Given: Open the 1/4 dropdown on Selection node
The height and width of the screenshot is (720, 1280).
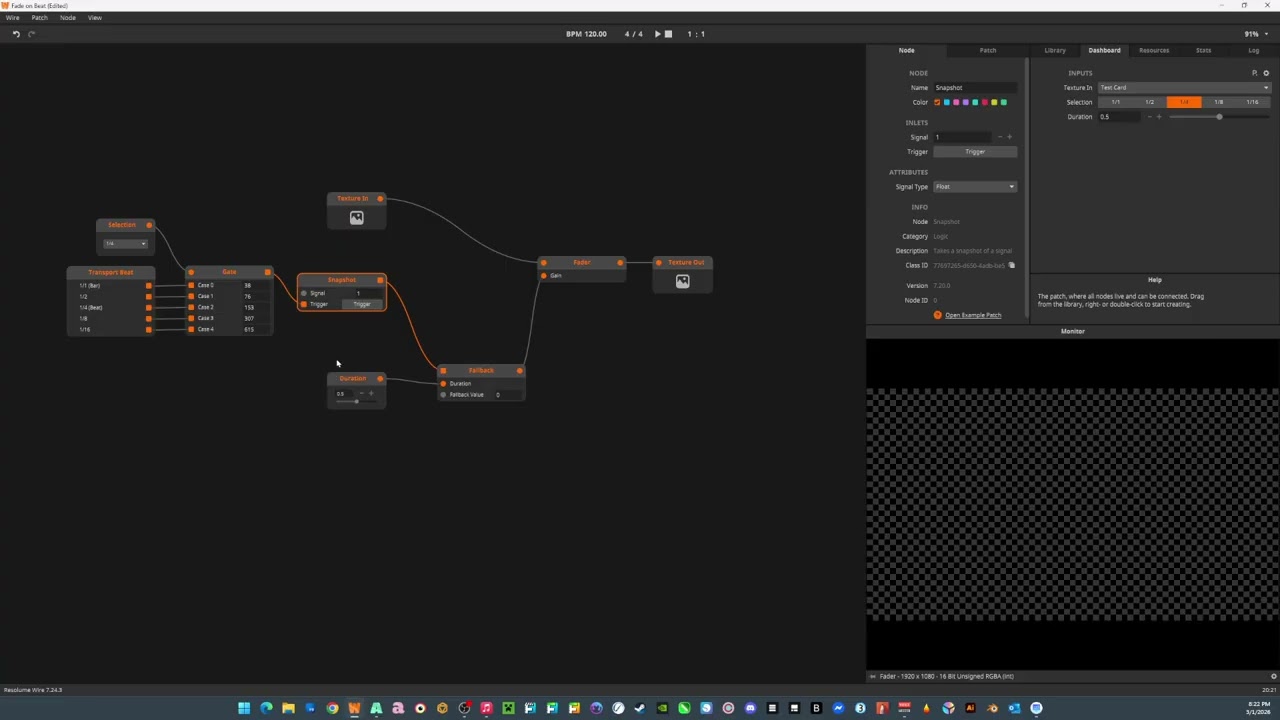Looking at the screenshot, I should (126, 244).
